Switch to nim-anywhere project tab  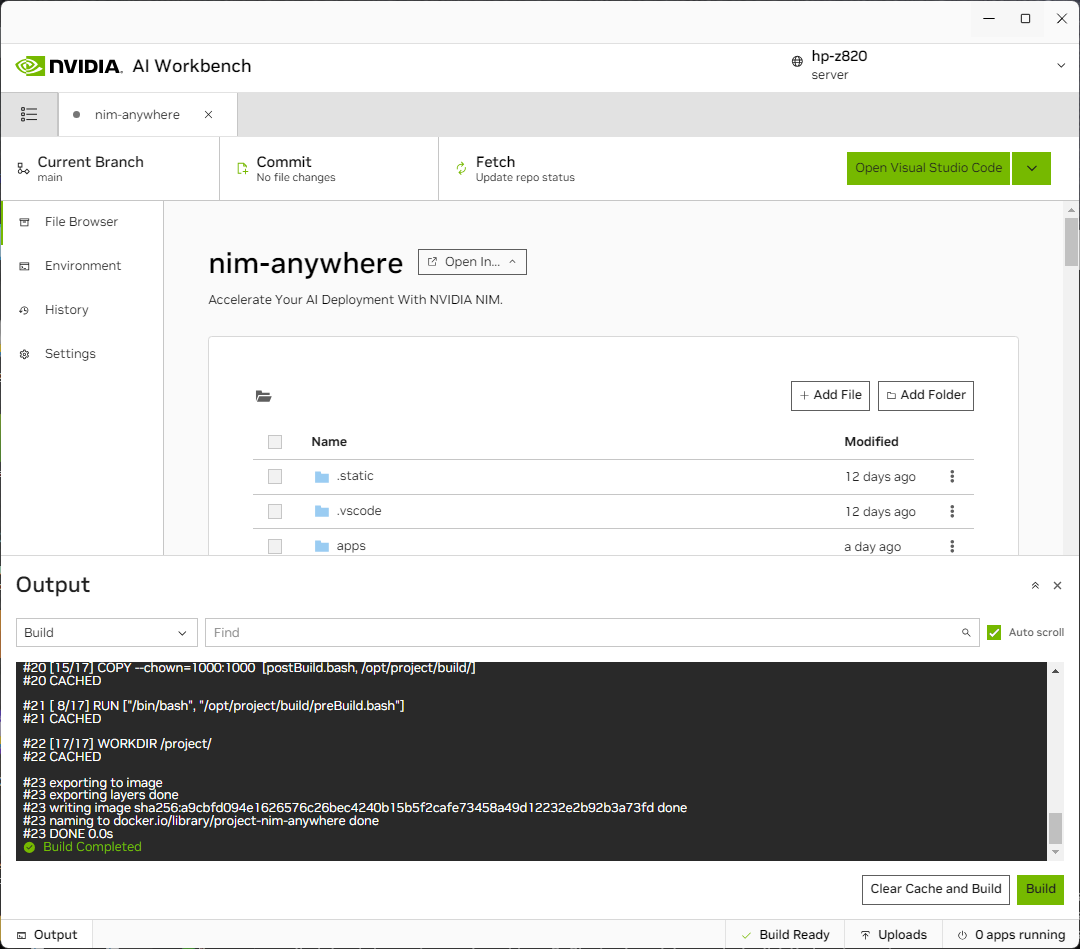click(x=138, y=114)
